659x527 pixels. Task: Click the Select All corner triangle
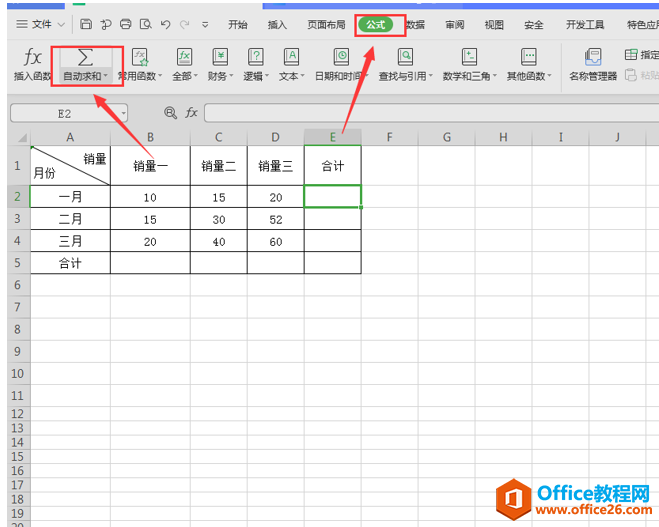22,137
